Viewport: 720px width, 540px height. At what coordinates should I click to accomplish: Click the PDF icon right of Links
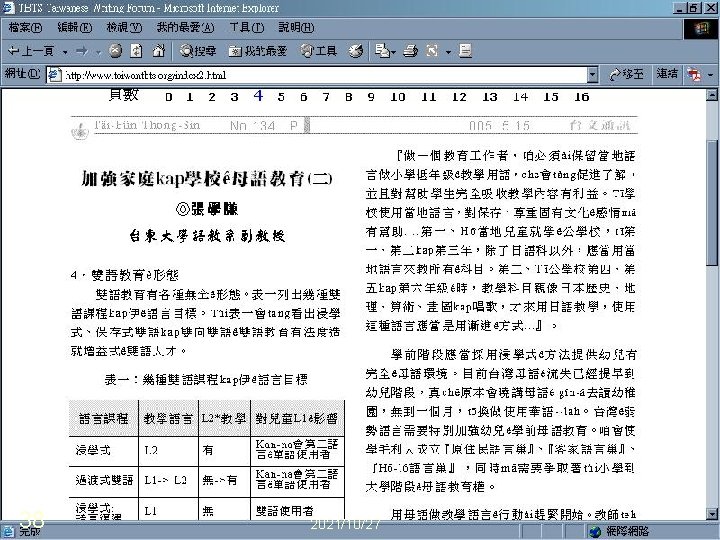694,74
